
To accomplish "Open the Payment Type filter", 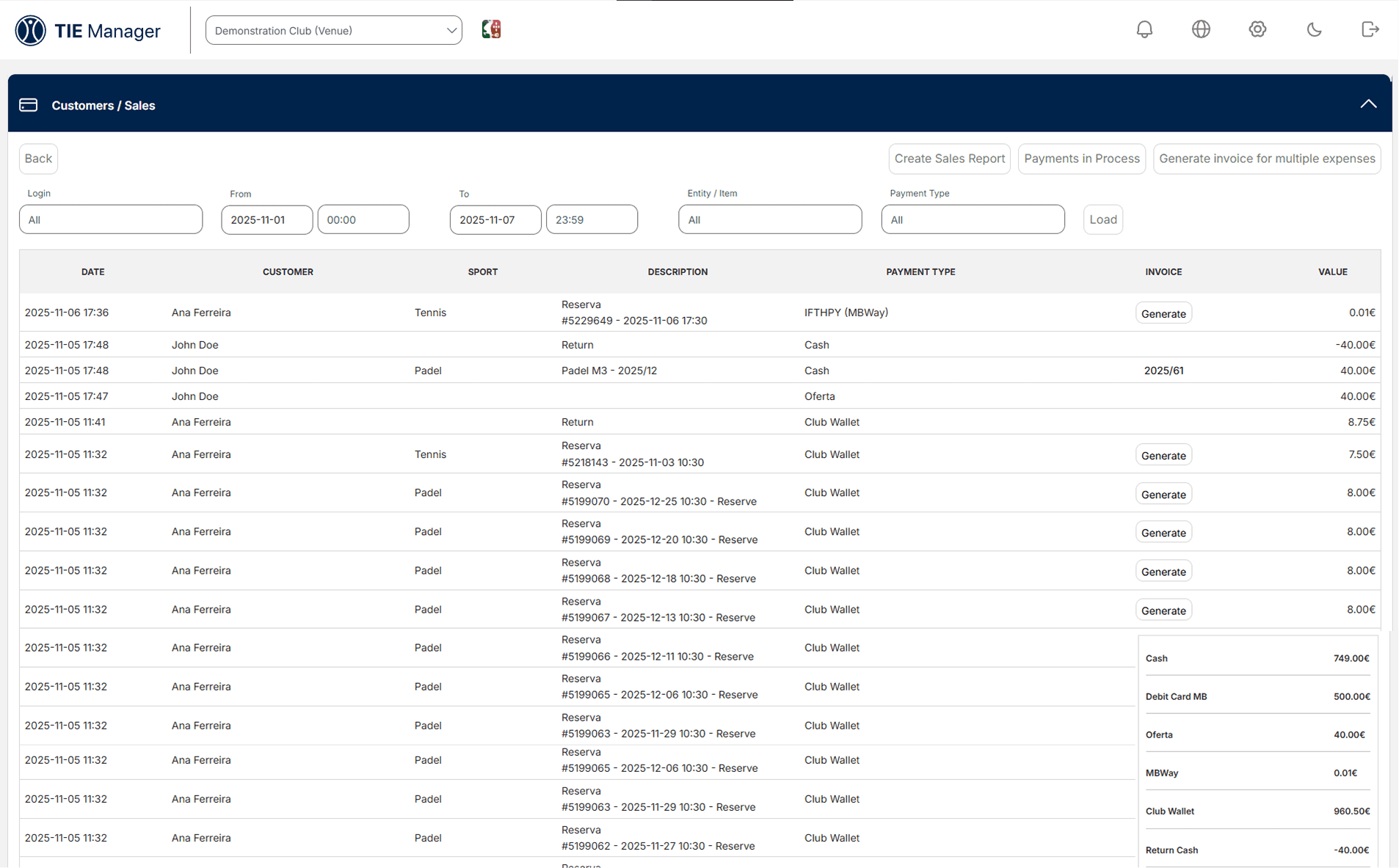I will (973, 219).
